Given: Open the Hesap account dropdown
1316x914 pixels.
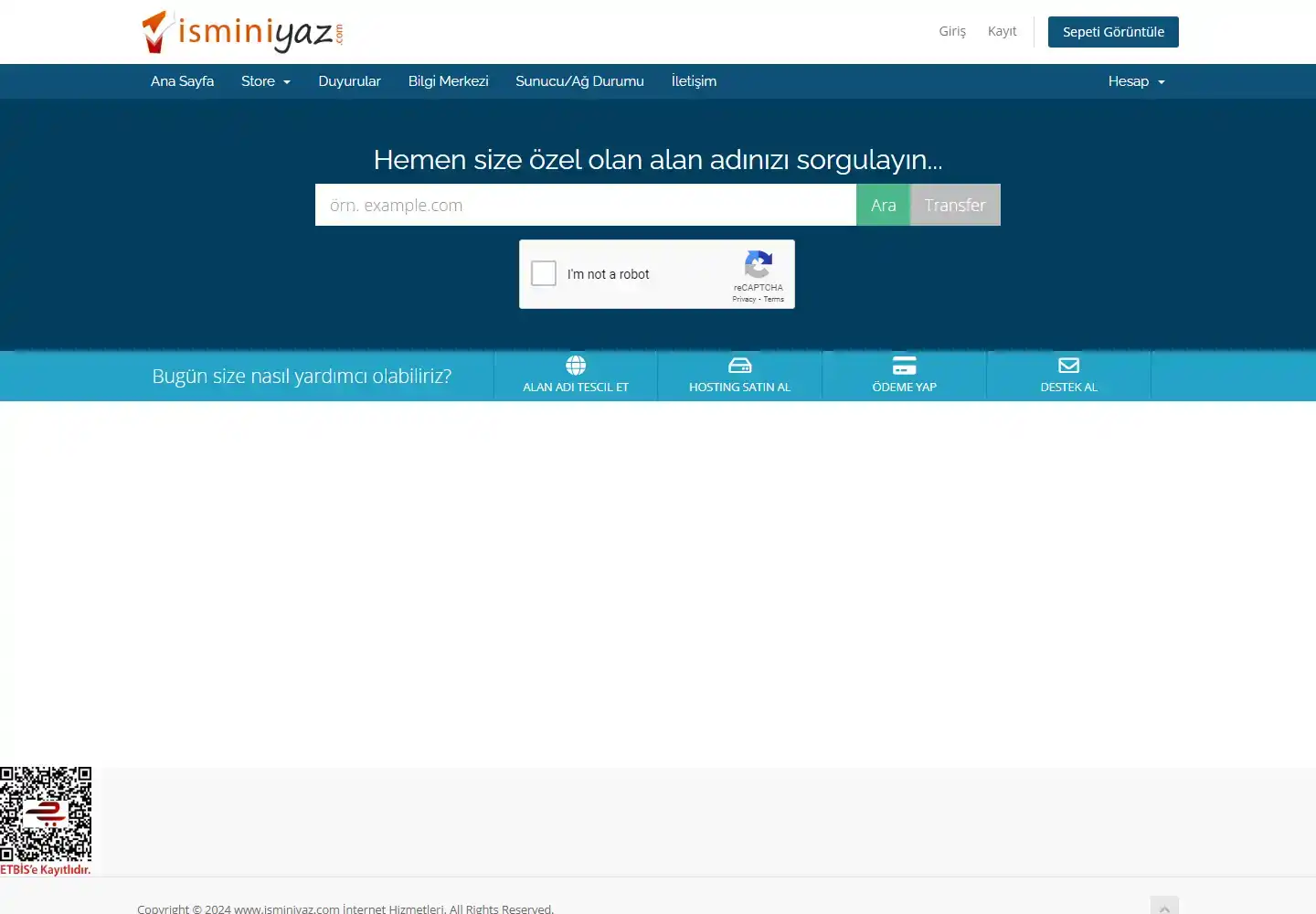Looking at the screenshot, I should (1137, 81).
